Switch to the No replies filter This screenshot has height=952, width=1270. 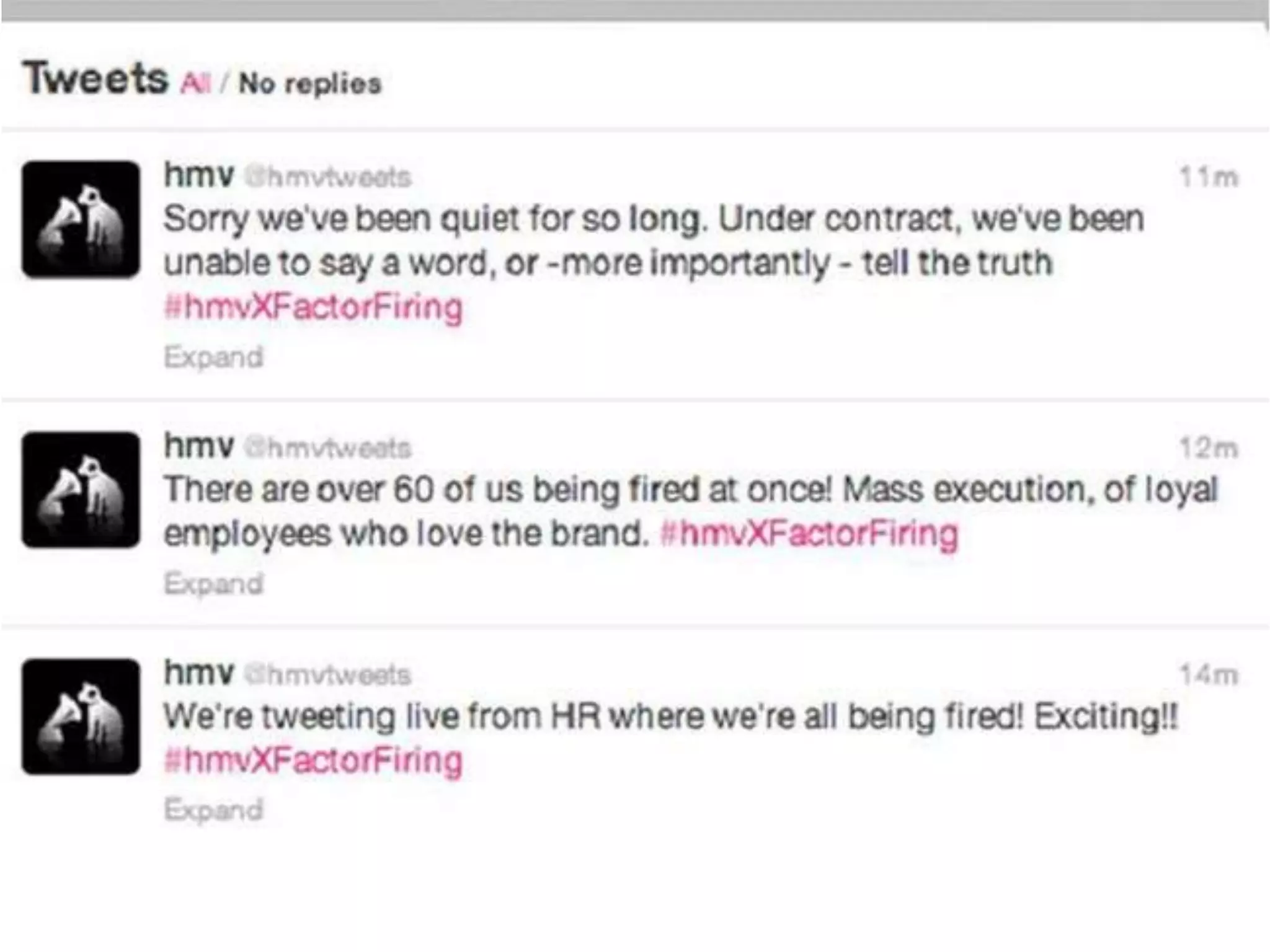click(x=310, y=83)
